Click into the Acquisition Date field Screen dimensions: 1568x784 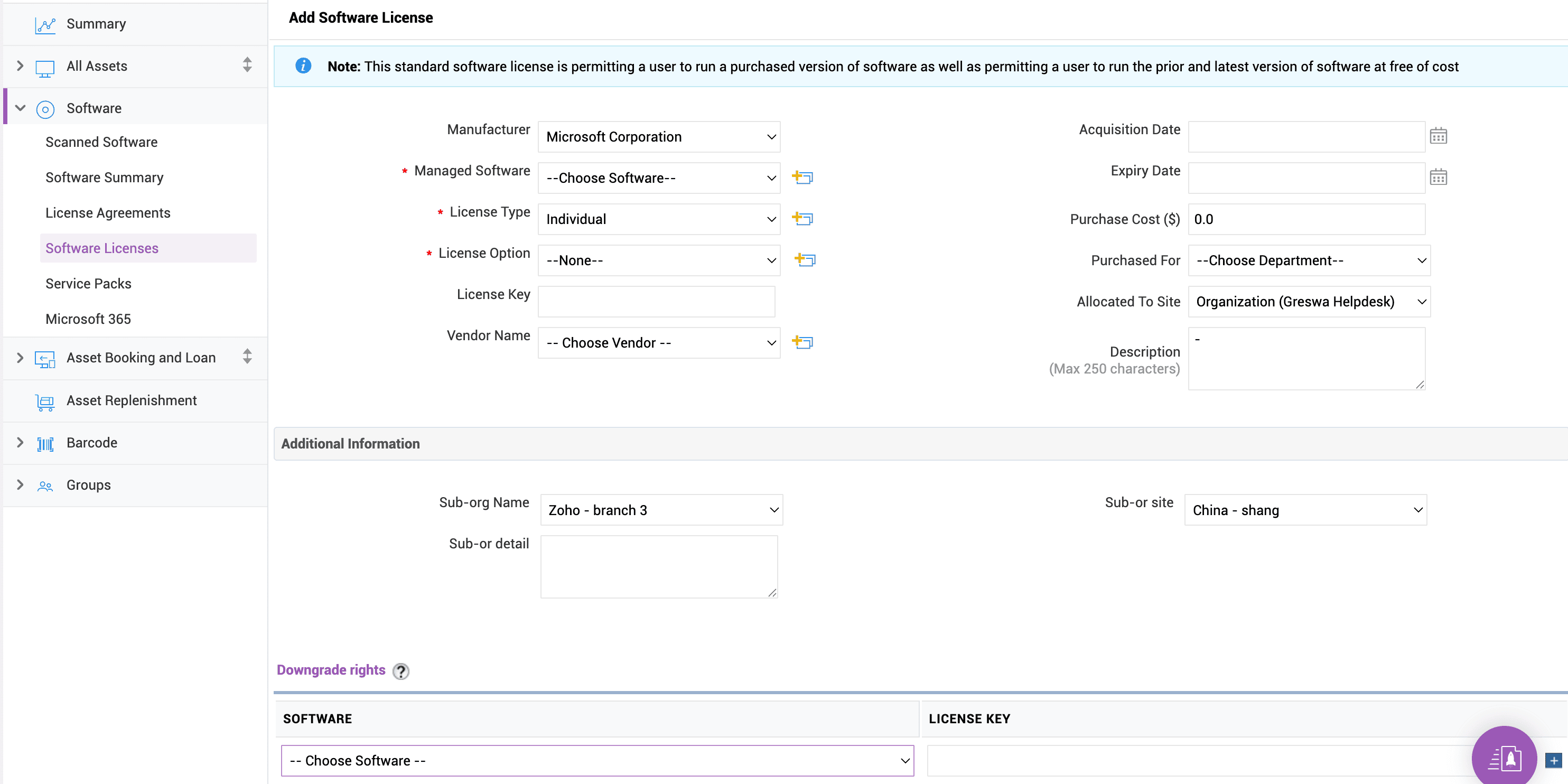tap(1307, 136)
